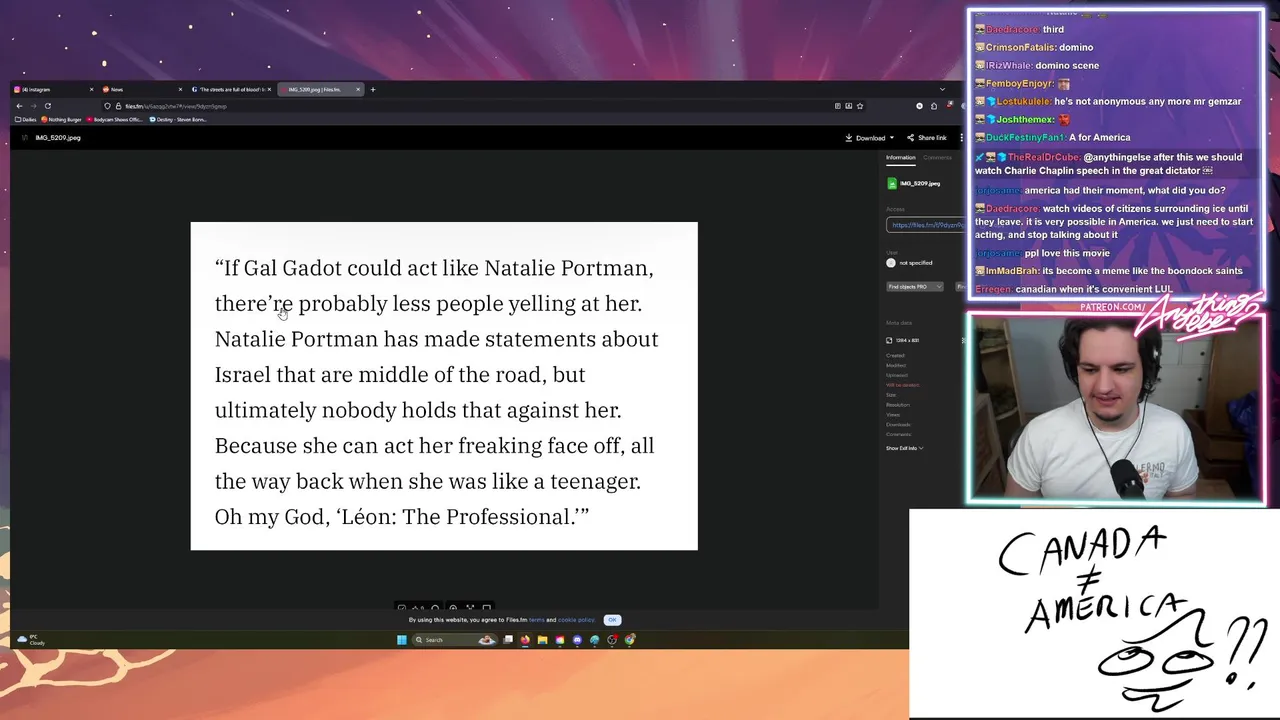Image resolution: width=1280 pixels, height=720 pixels.
Task: Open Task View in taskbar
Action: tap(508, 640)
